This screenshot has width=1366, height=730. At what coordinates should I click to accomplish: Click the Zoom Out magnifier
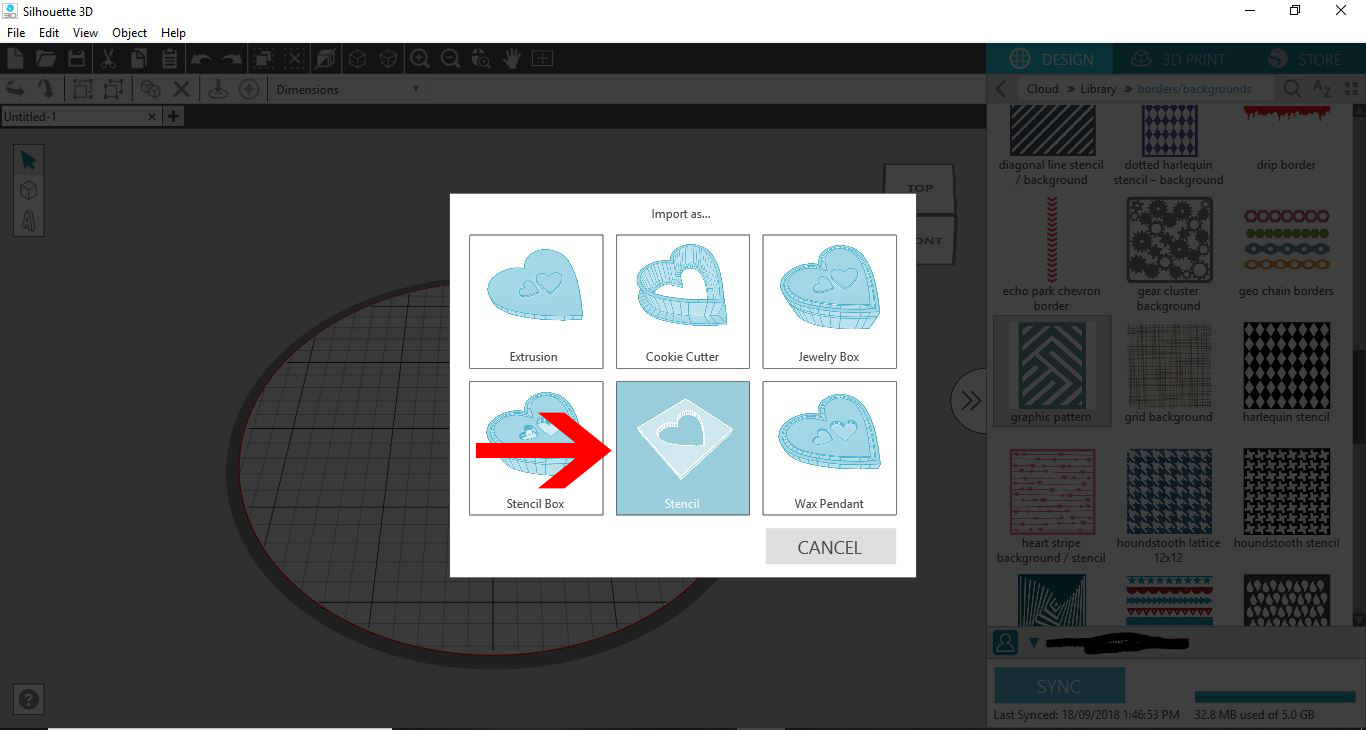[x=451, y=59]
